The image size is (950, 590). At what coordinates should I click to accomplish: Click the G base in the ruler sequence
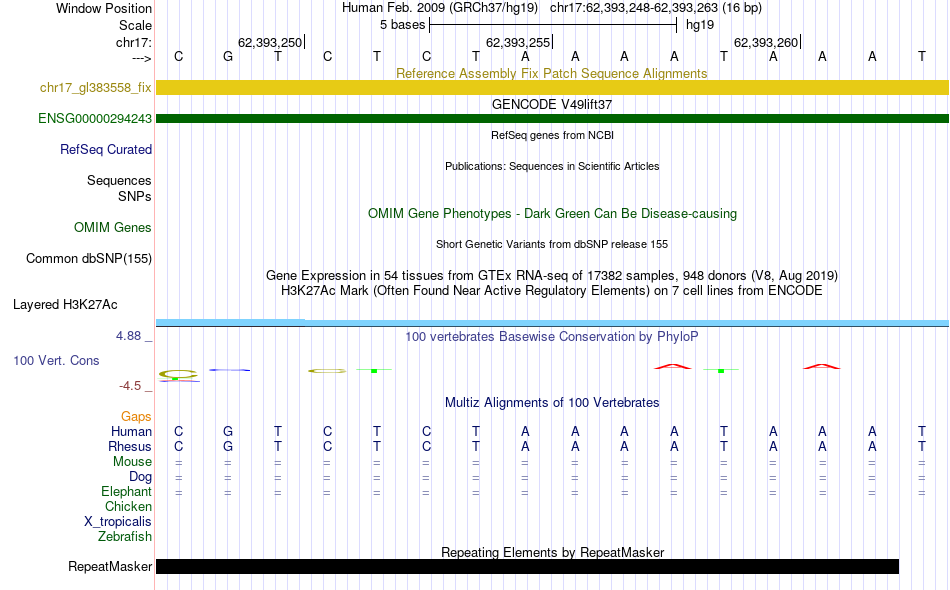228,56
